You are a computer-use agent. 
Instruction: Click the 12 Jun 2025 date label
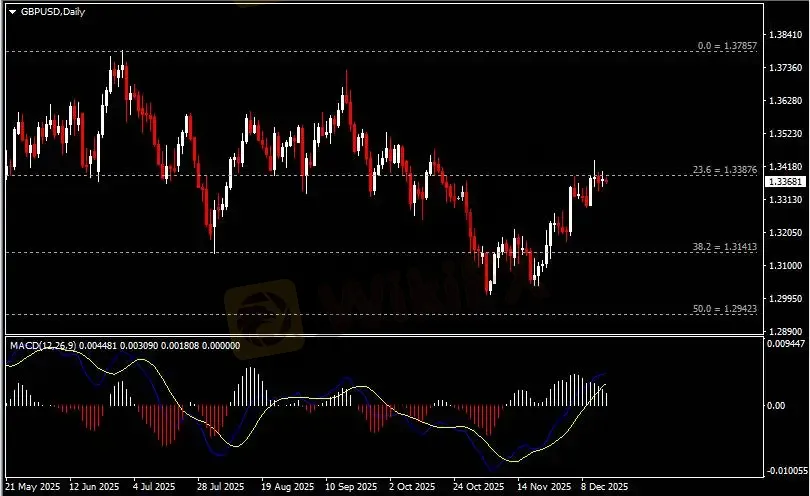pos(94,487)
